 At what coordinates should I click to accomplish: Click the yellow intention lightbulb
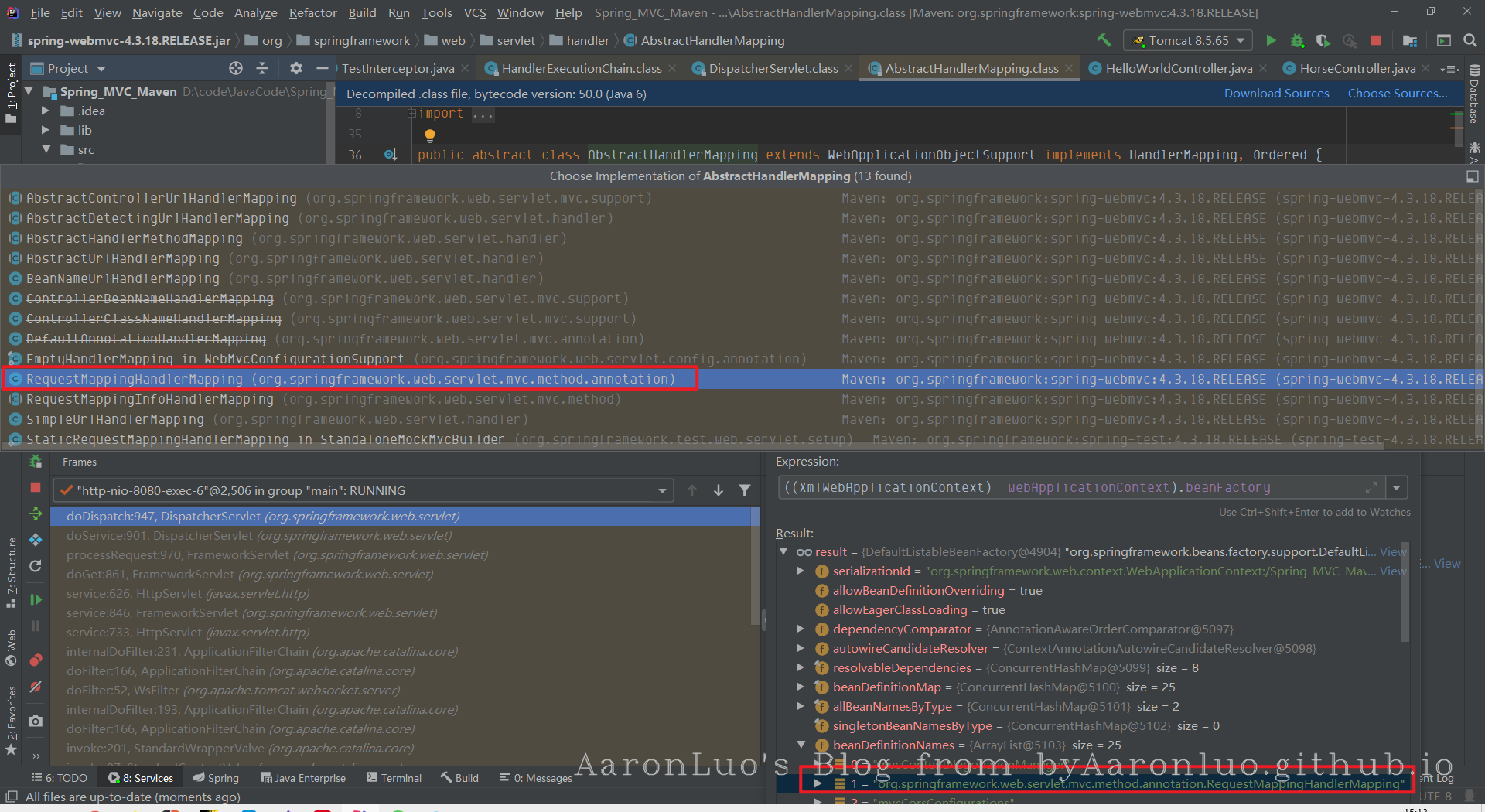pyautogui.click(x=430, y=135)
